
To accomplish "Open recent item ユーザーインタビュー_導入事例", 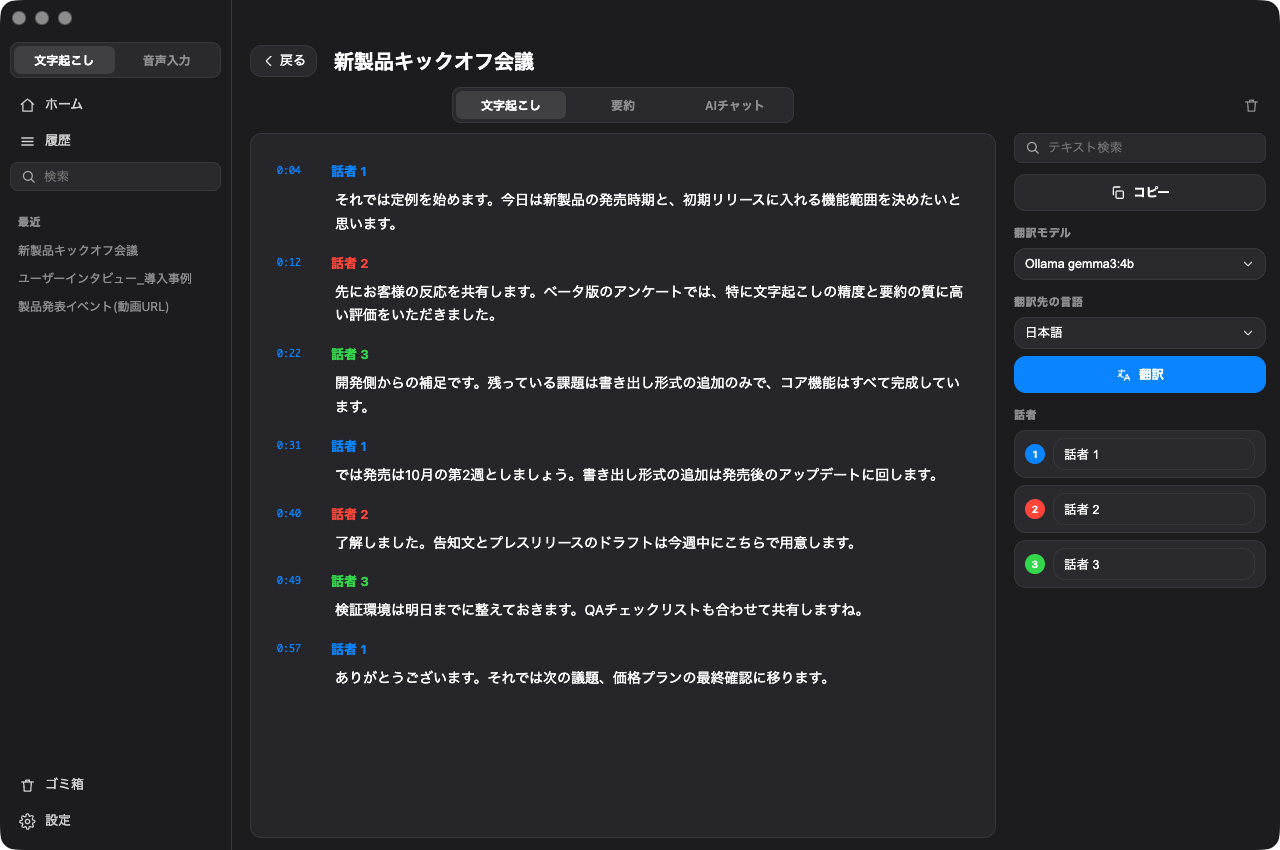I will coord(105,279).
